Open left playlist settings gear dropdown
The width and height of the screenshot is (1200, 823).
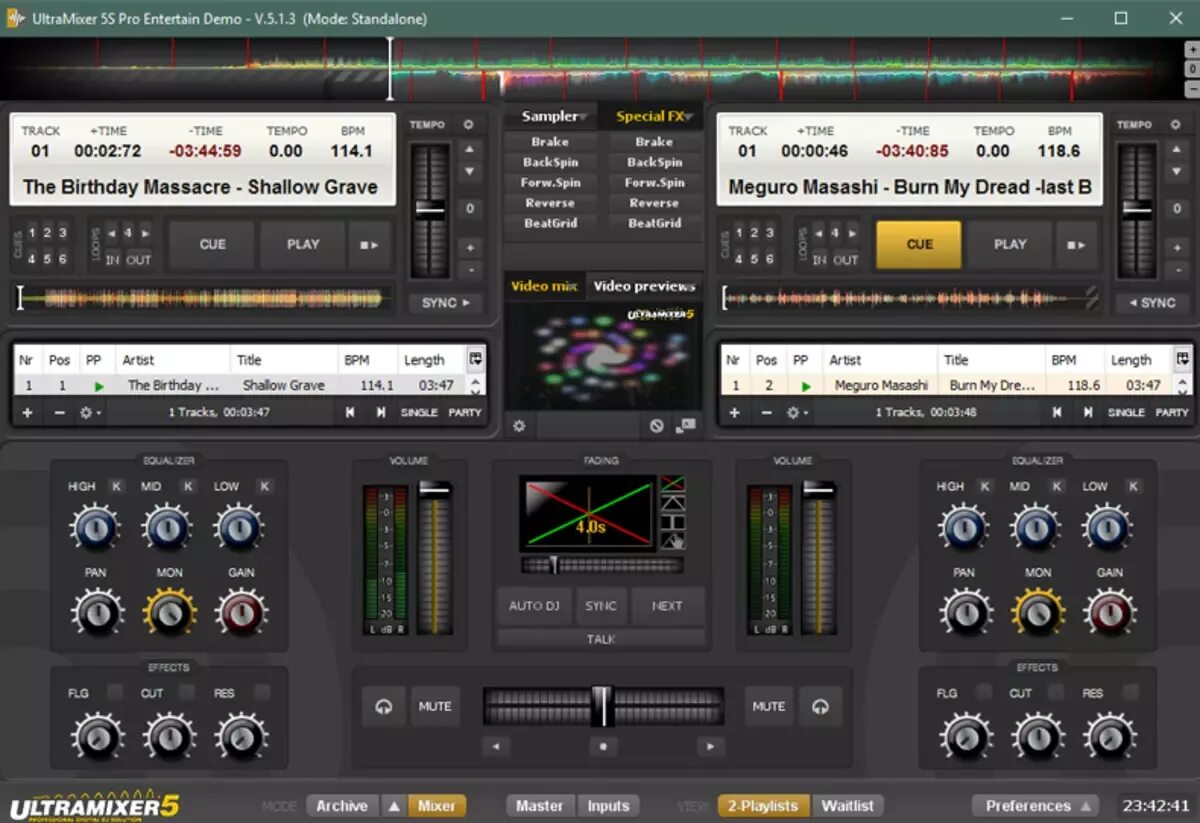(91, 412)
